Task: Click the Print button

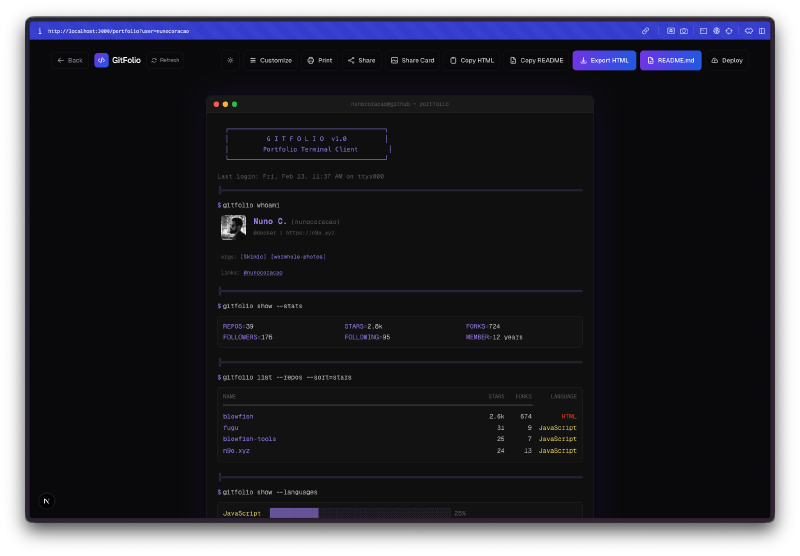Action: [x=320, y=60]
